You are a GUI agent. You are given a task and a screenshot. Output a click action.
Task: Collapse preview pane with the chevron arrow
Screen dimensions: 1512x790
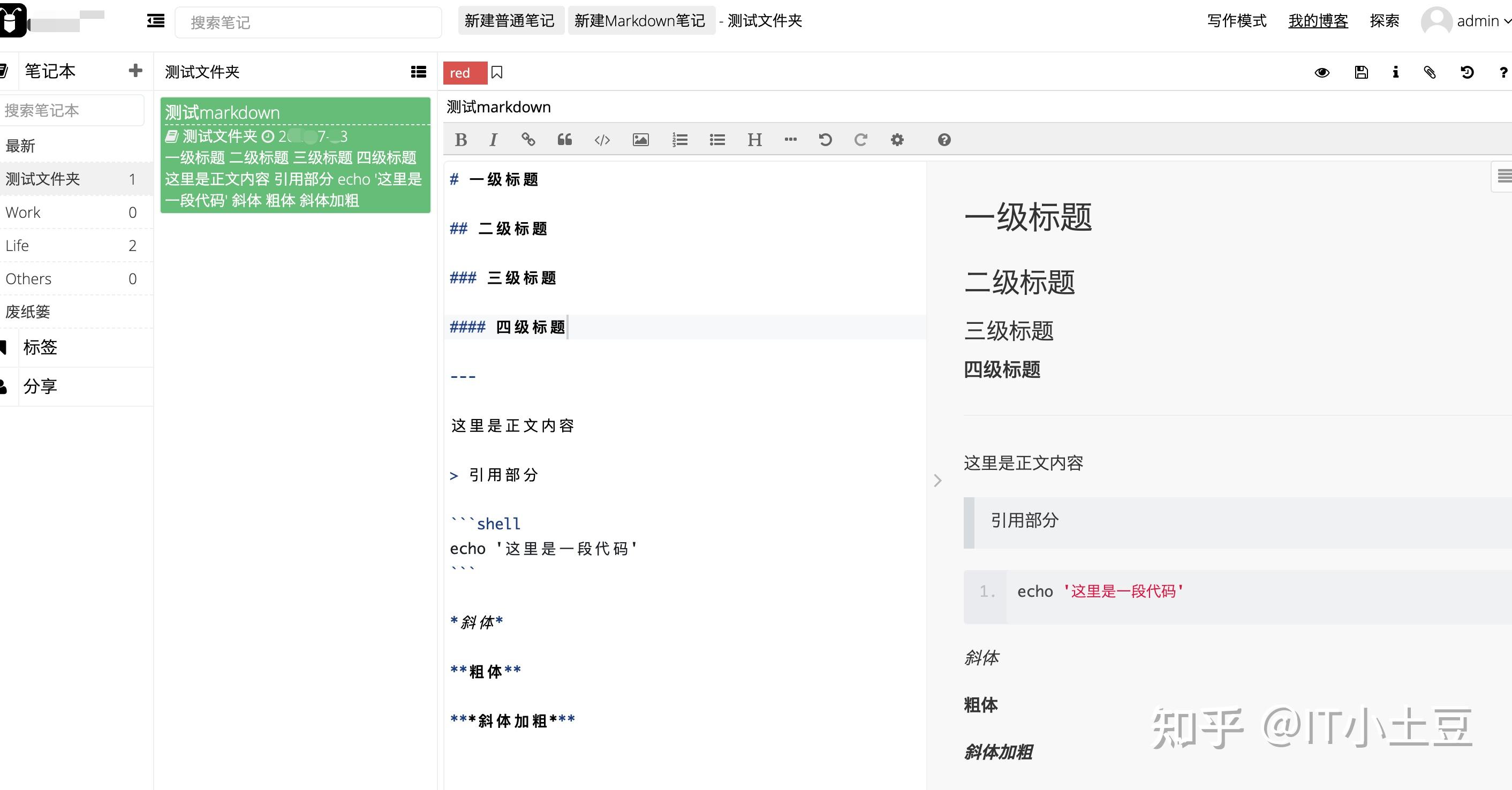[938, 481]
